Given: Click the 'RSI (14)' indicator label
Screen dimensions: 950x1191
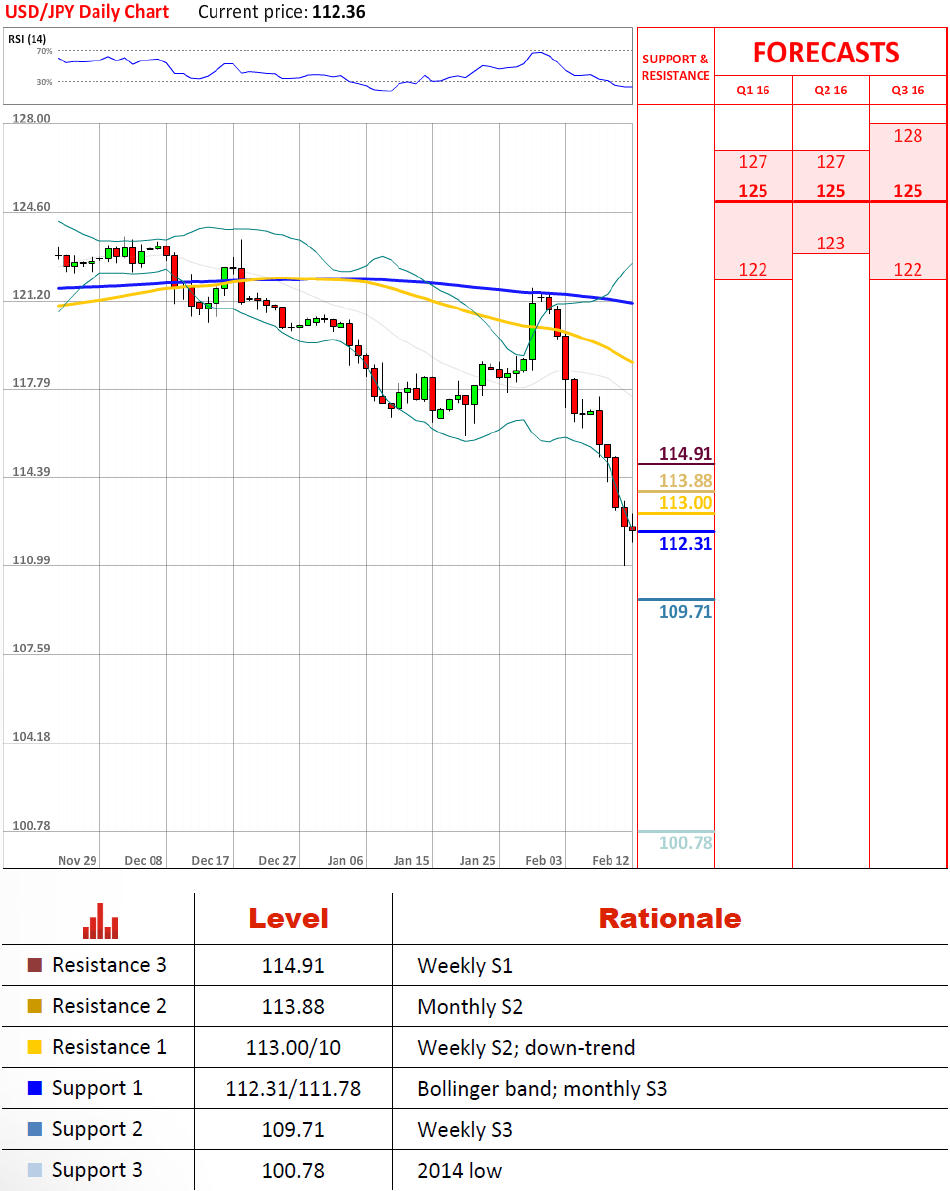Looking at the screenshot, I should pyautogui.click(x=27, y=39).
